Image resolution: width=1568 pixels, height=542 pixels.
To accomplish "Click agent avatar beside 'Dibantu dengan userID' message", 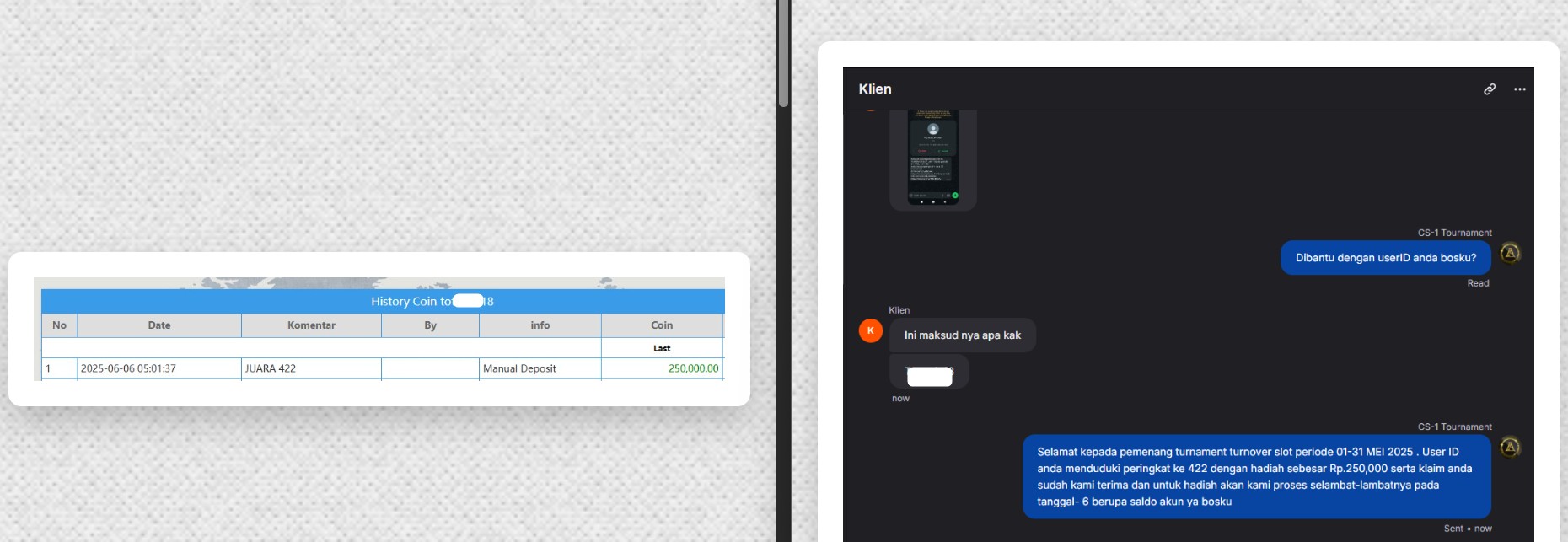I will tap(1510, 253).
